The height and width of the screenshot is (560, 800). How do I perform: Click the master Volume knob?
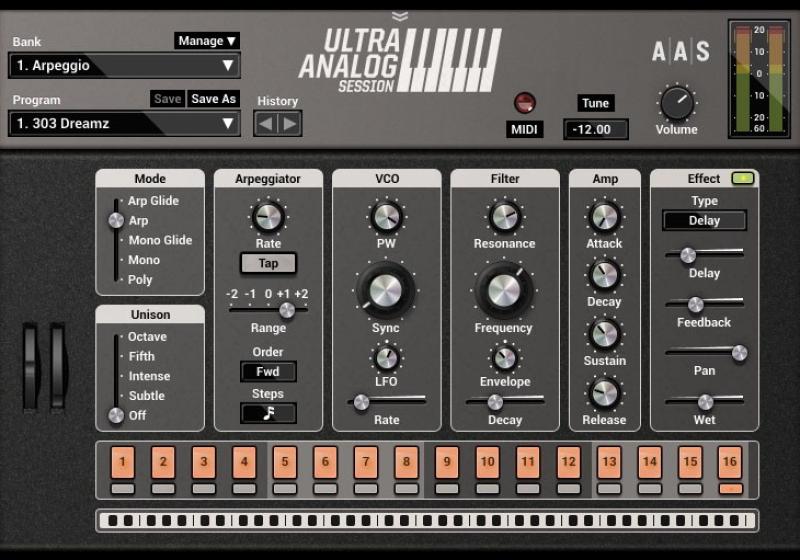point(677,103)
